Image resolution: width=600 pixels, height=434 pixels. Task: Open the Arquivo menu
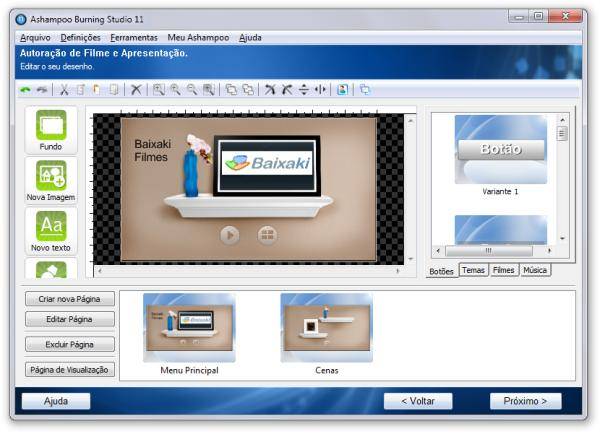[35, 38]
